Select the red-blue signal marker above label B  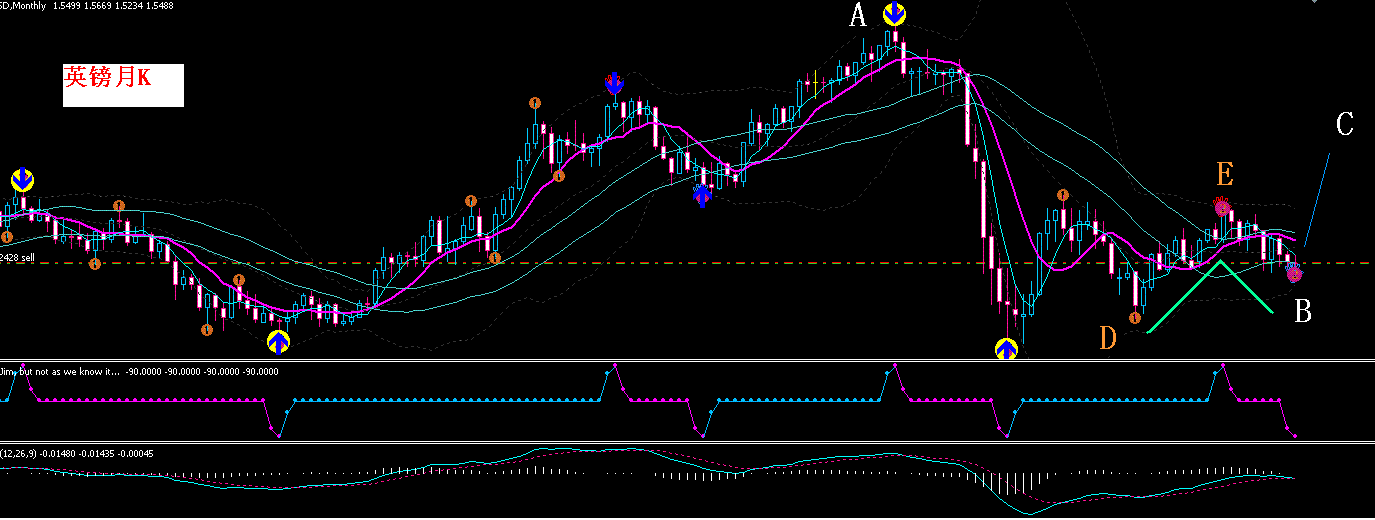coord(1293,272)
